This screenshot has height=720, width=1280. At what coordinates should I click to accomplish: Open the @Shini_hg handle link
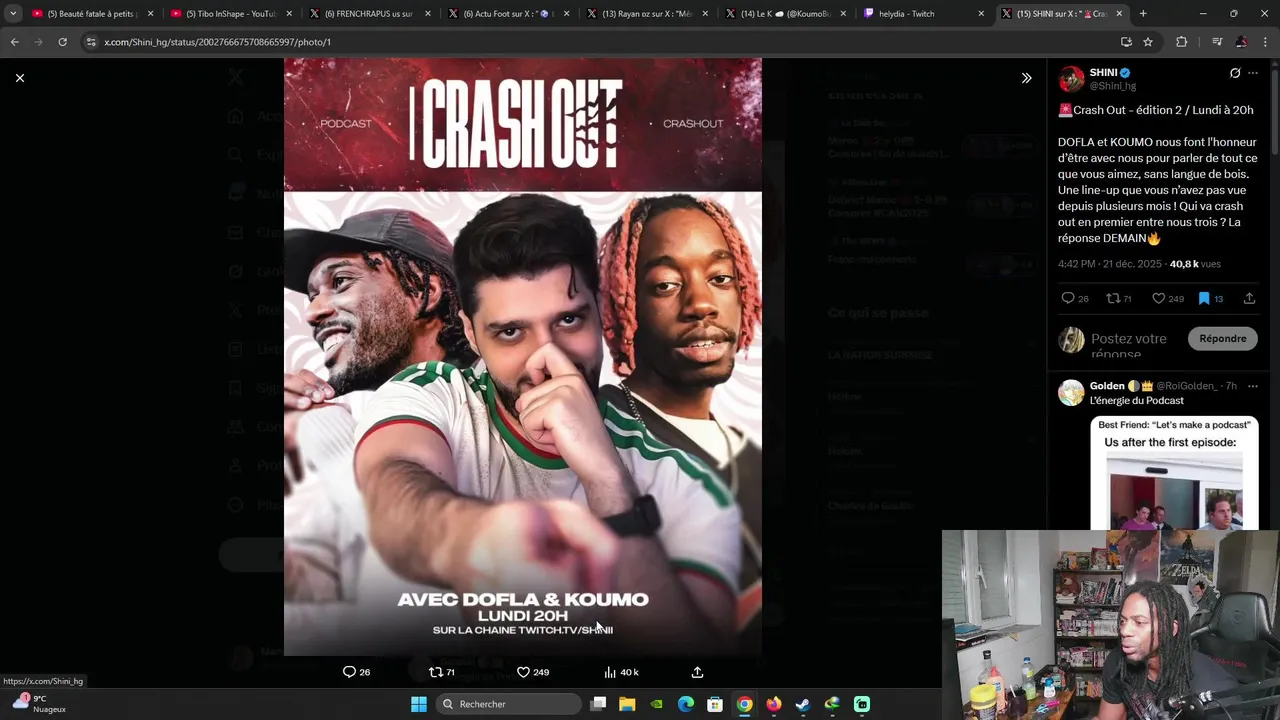click(x=1112, y=86)
